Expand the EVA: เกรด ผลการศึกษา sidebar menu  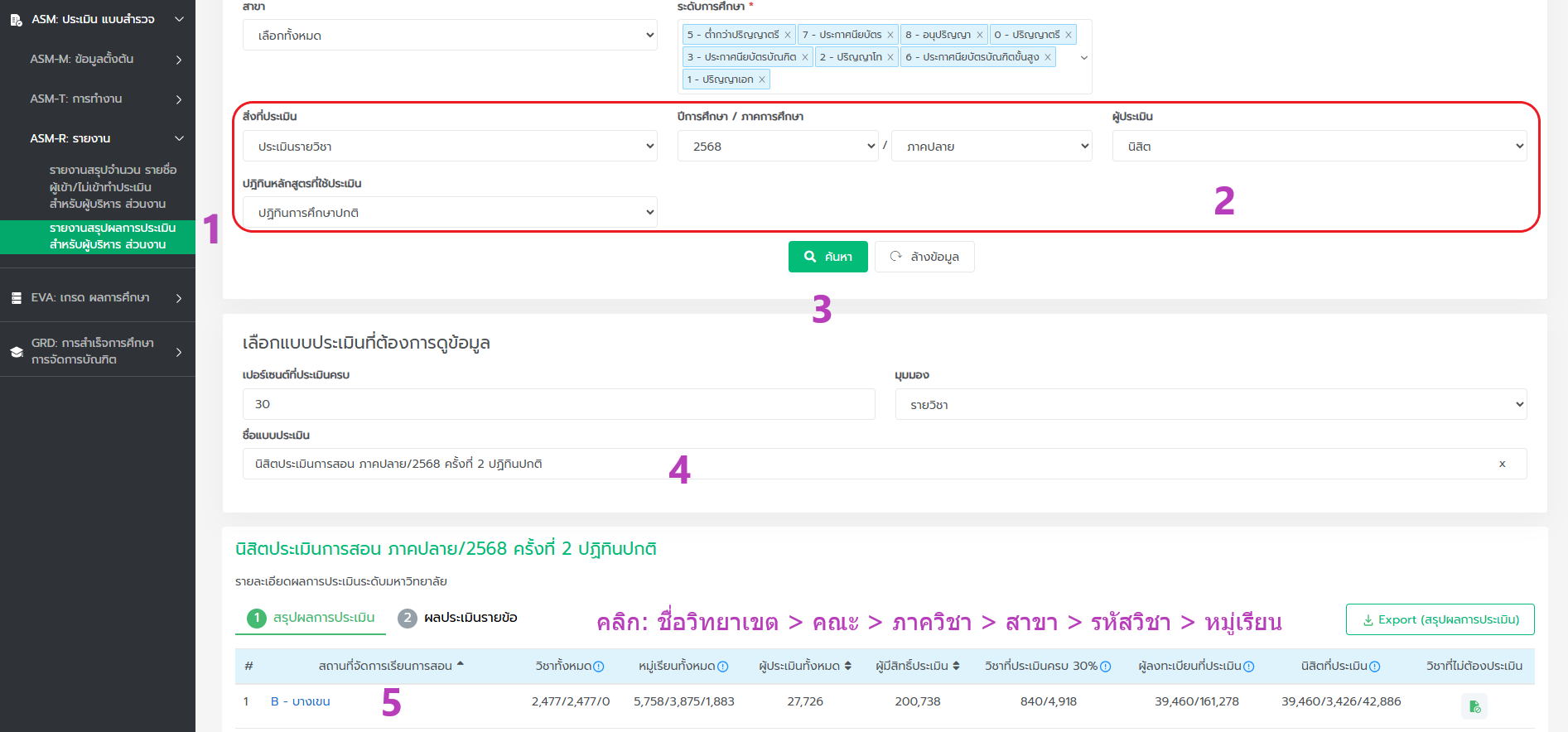[98, 297]
